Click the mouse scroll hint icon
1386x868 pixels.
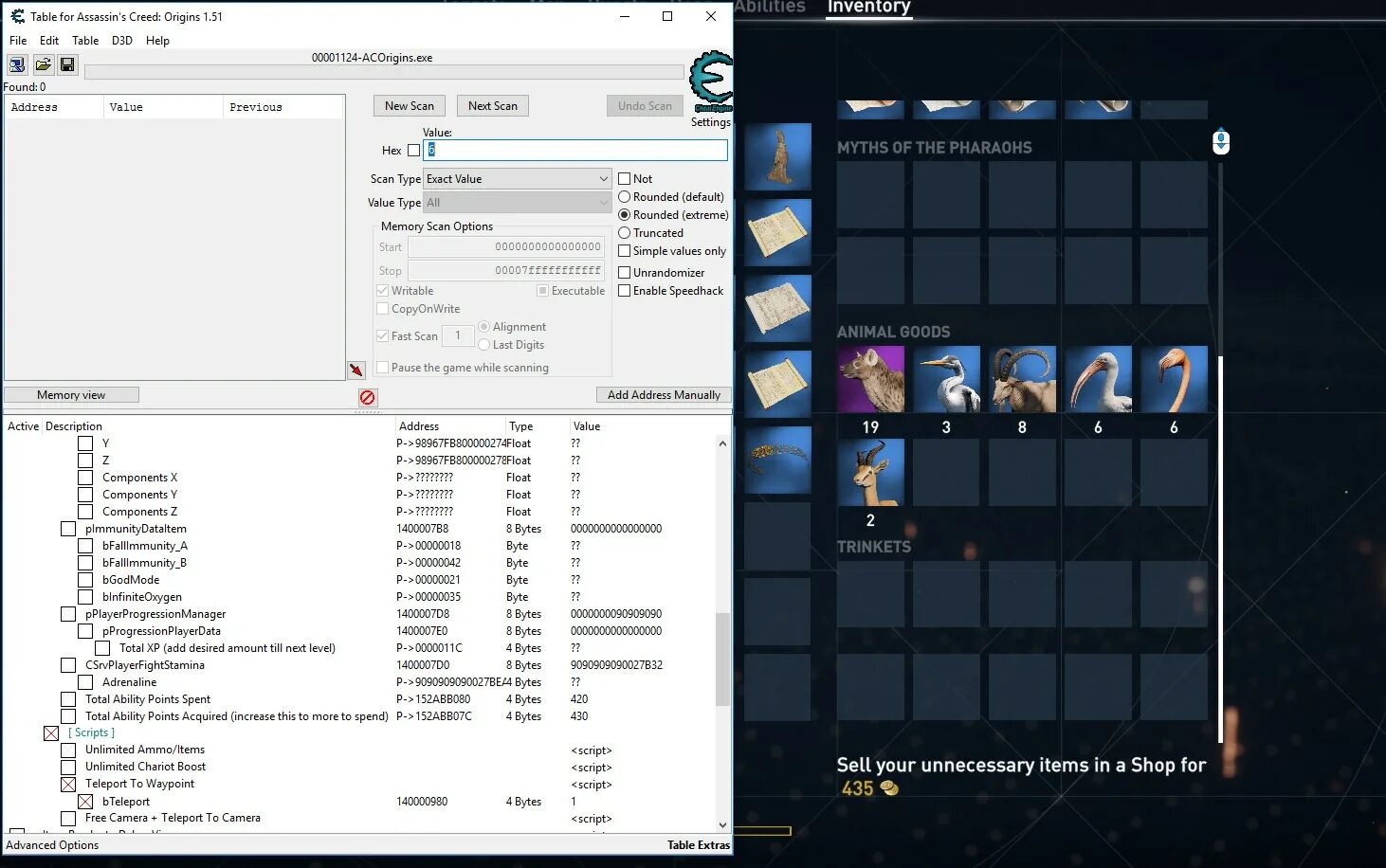1221,141
